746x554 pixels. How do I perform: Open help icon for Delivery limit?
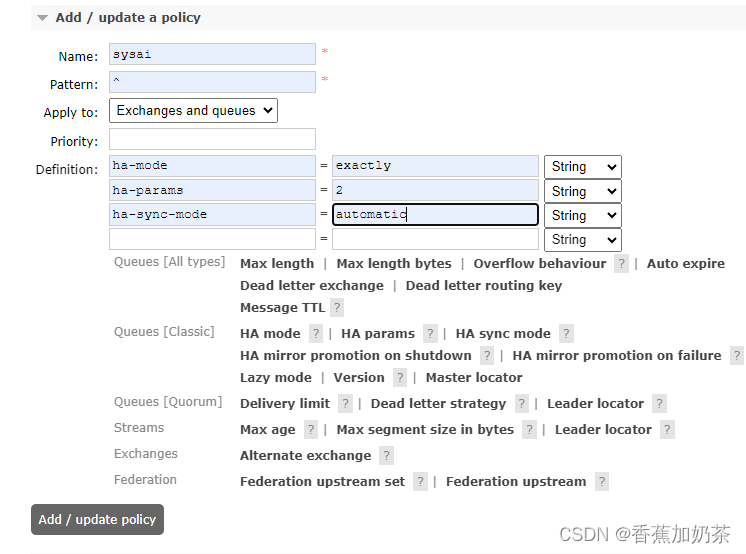click(x=345, y=404)
